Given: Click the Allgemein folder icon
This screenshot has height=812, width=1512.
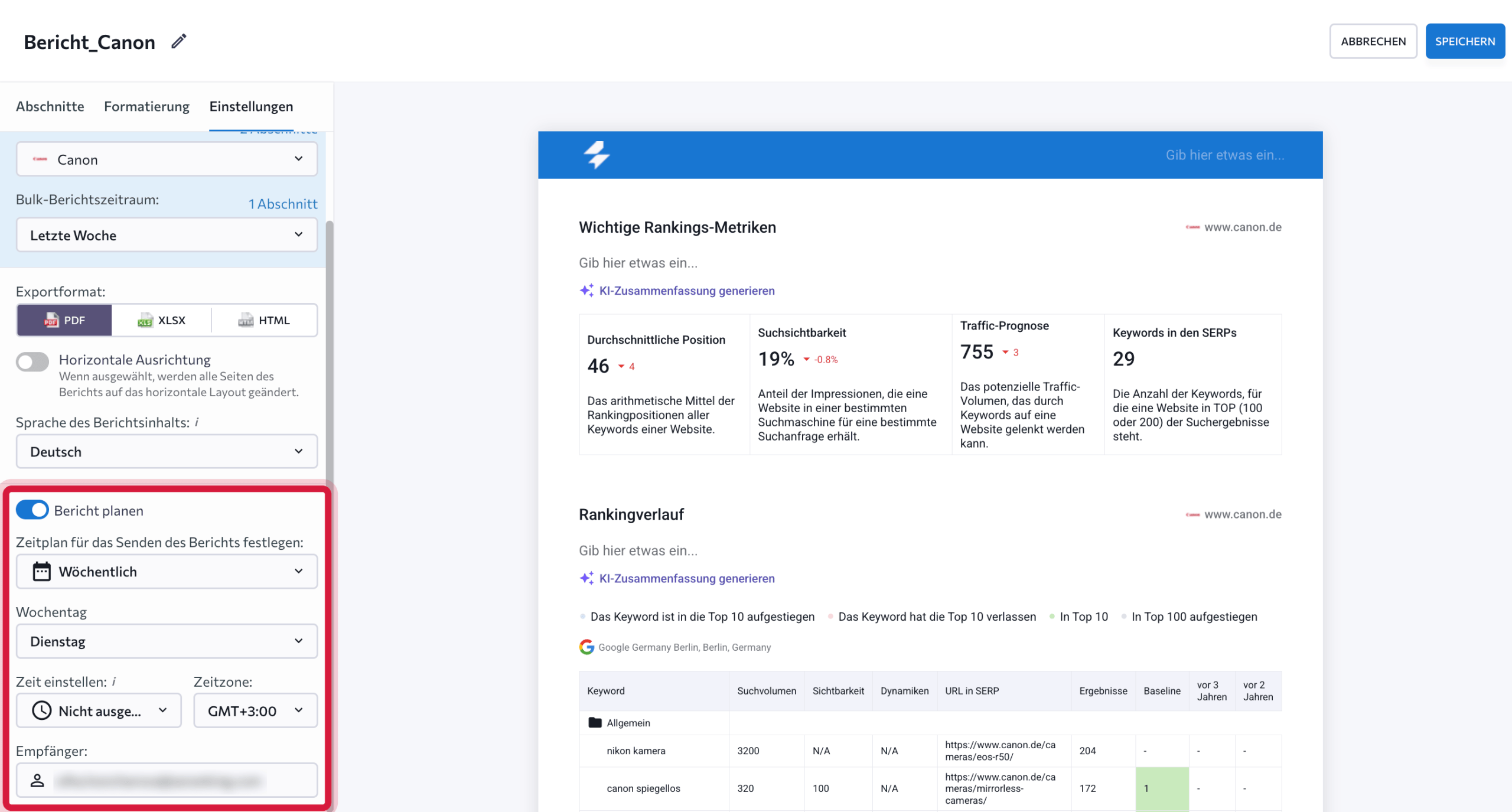Looking at the screenshot, I should pos(595,722).
